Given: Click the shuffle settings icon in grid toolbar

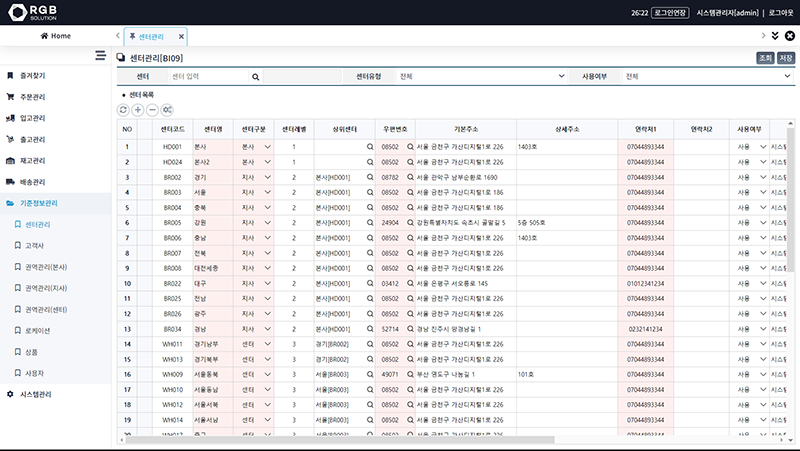Looking at the screenshot, I should coord(167,110).
